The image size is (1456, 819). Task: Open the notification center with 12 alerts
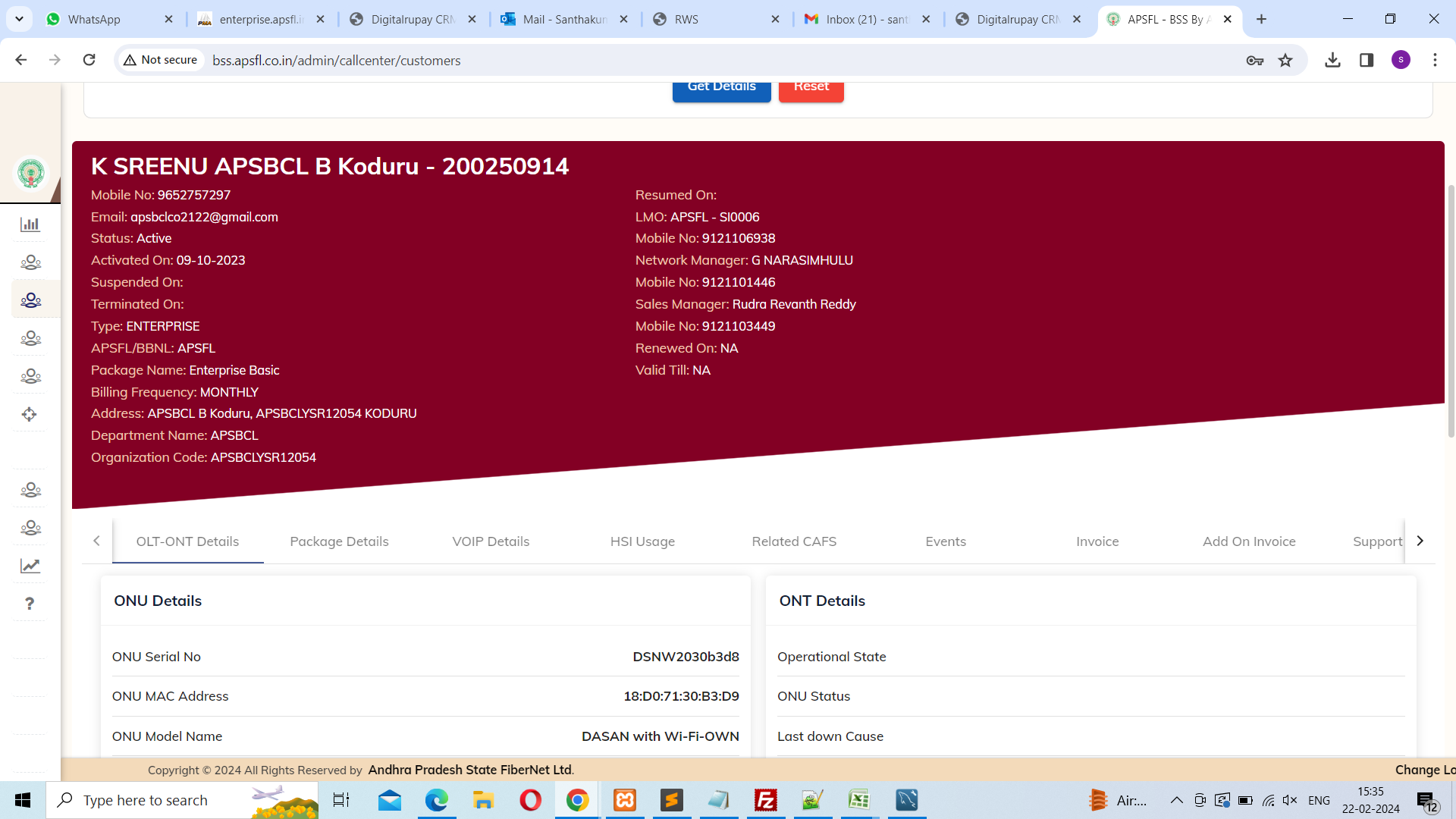(1426, 801)
